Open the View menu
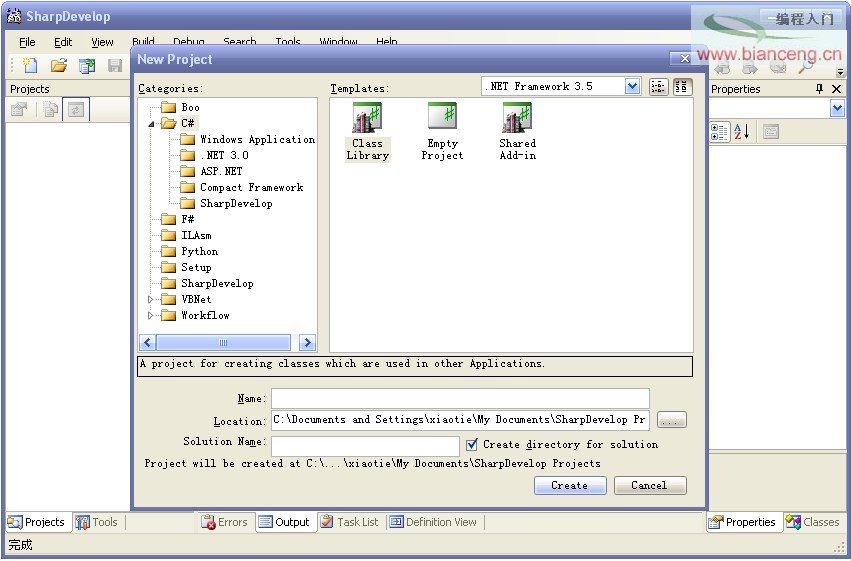The image size is (851, 561). (x=102, y=42)
